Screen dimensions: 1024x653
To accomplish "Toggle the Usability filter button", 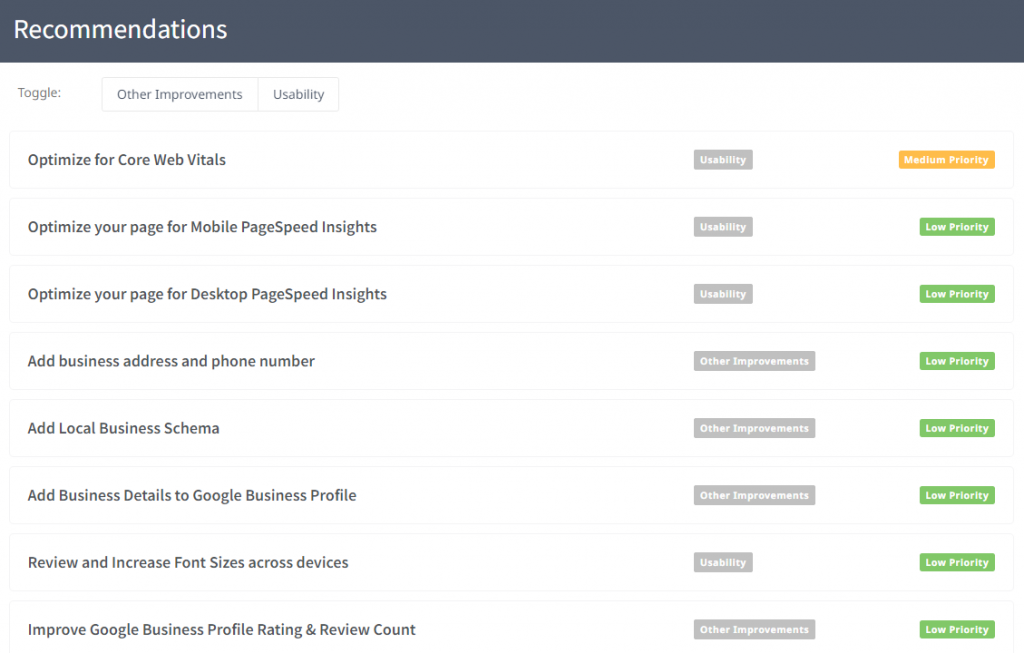I will (x=298, y=94).
